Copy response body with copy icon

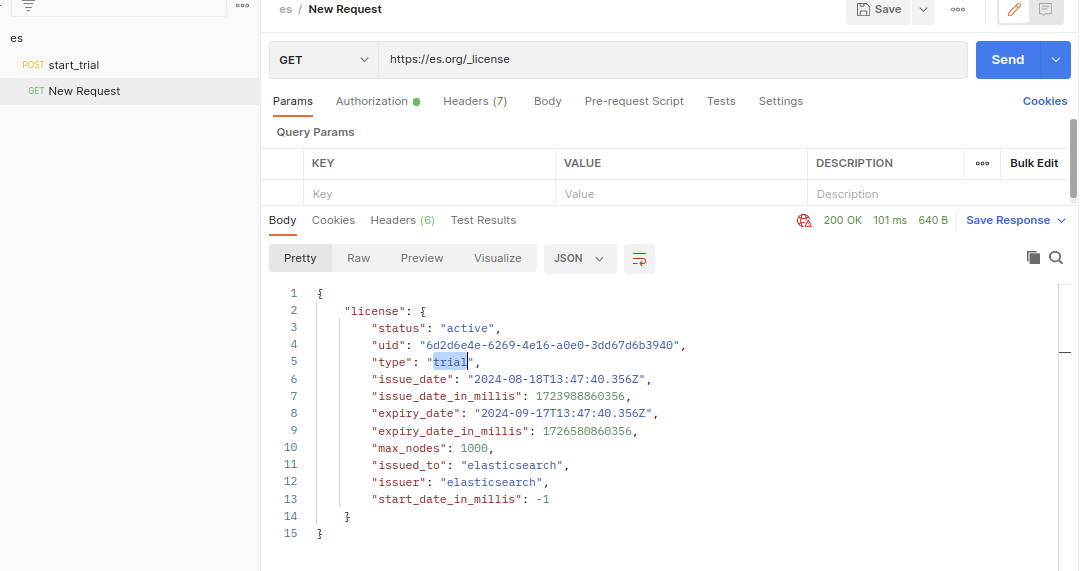point(1033,258)
